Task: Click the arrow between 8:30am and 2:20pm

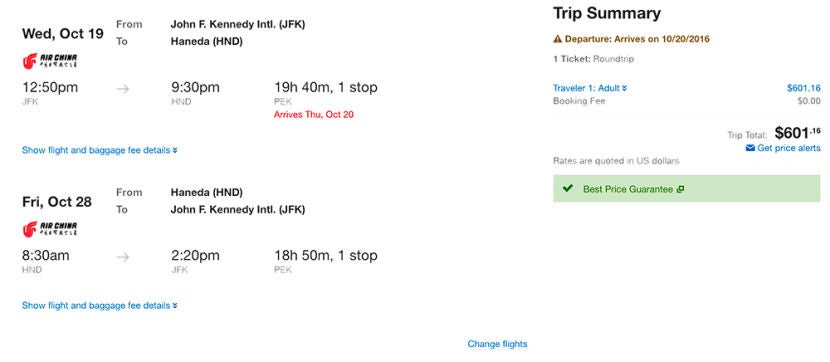Action: 123,257
